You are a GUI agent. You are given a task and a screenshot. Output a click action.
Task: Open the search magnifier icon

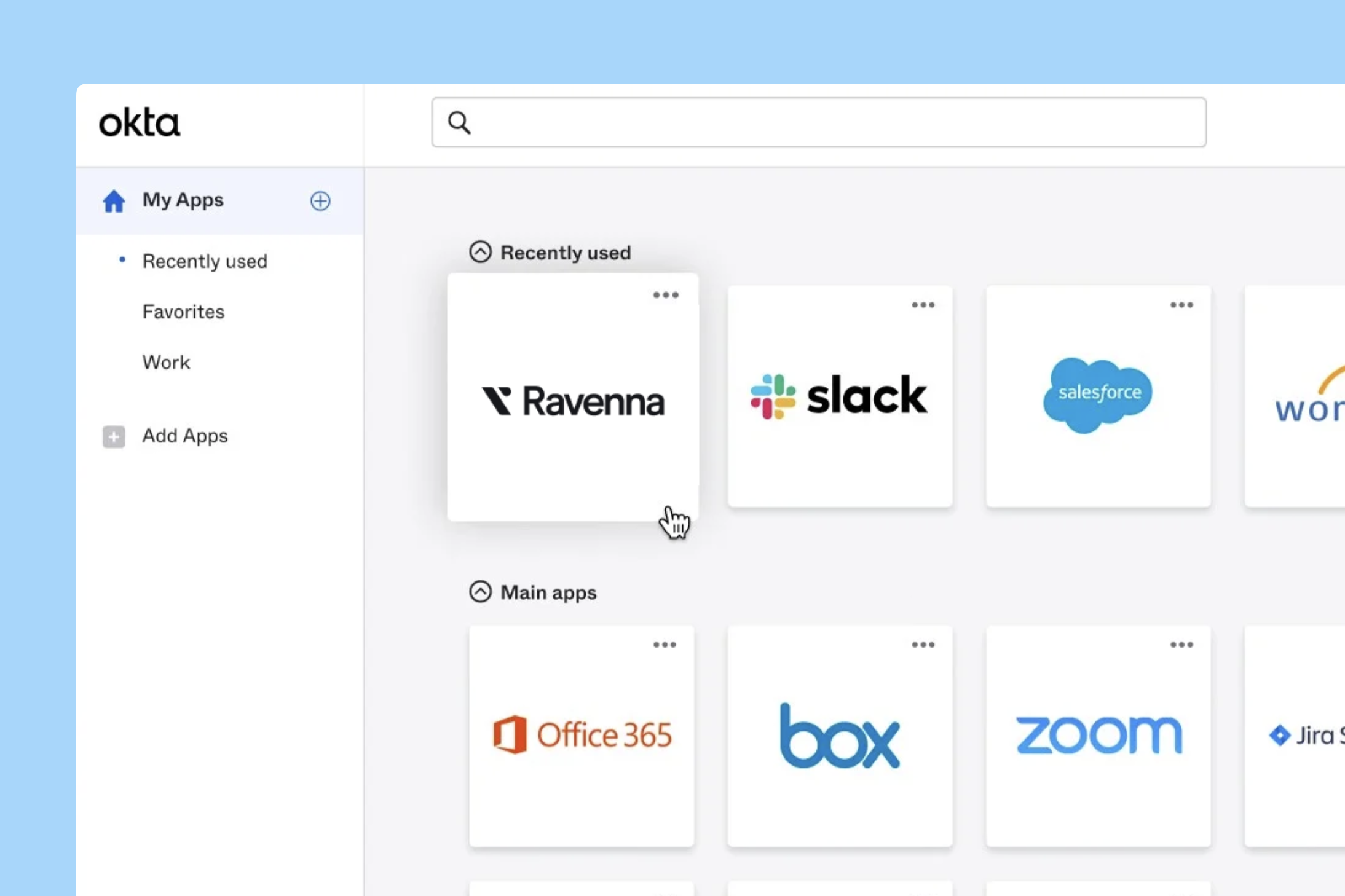(x=459, y=122)
